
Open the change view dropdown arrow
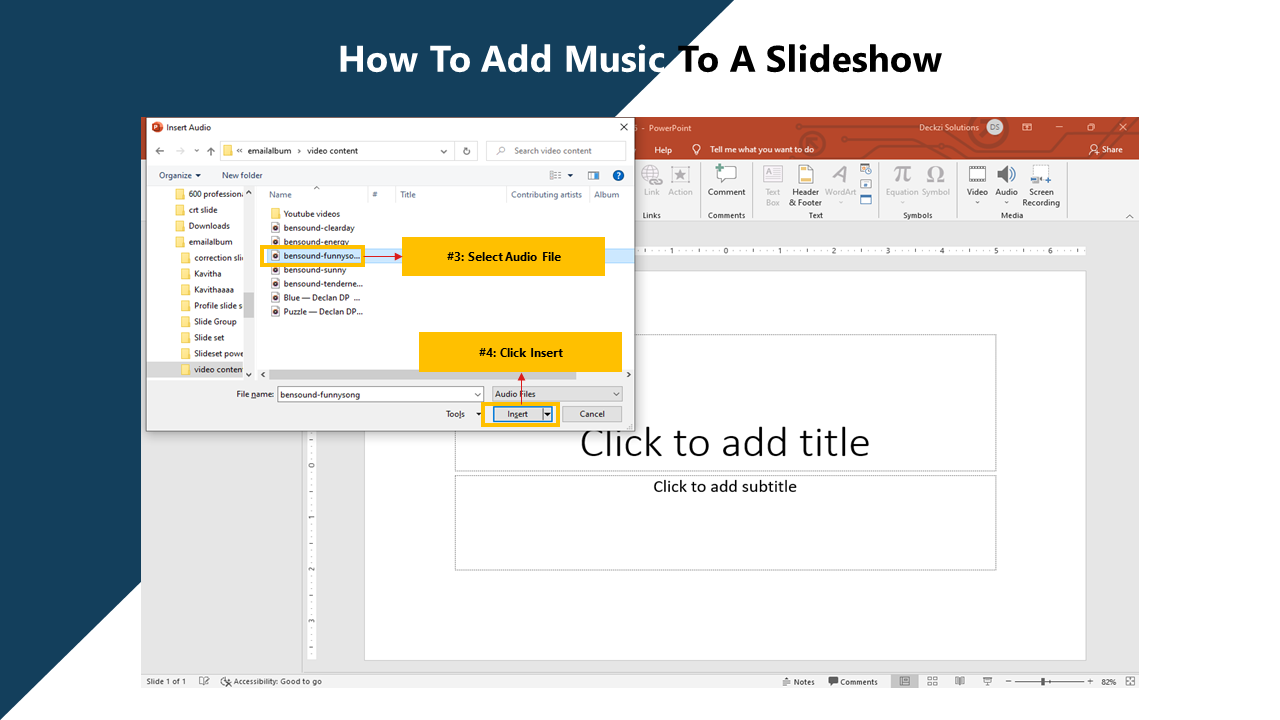pyautogui.click(x=571, y=175)
